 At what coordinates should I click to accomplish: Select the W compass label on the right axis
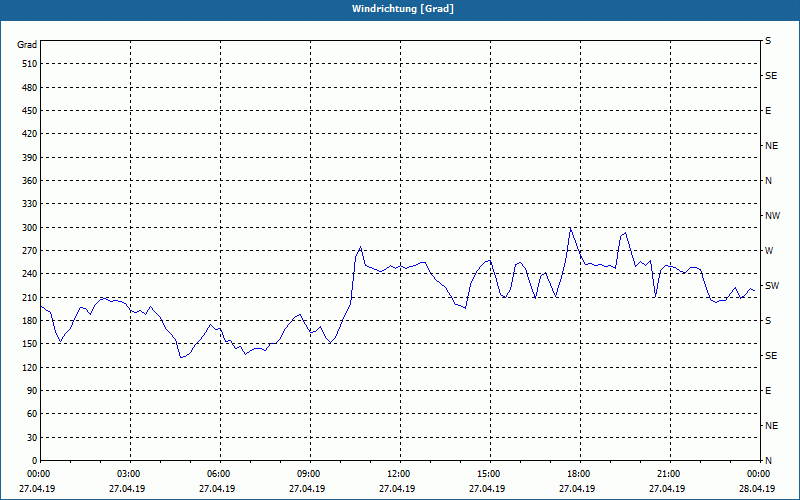(x=769, y=251)
